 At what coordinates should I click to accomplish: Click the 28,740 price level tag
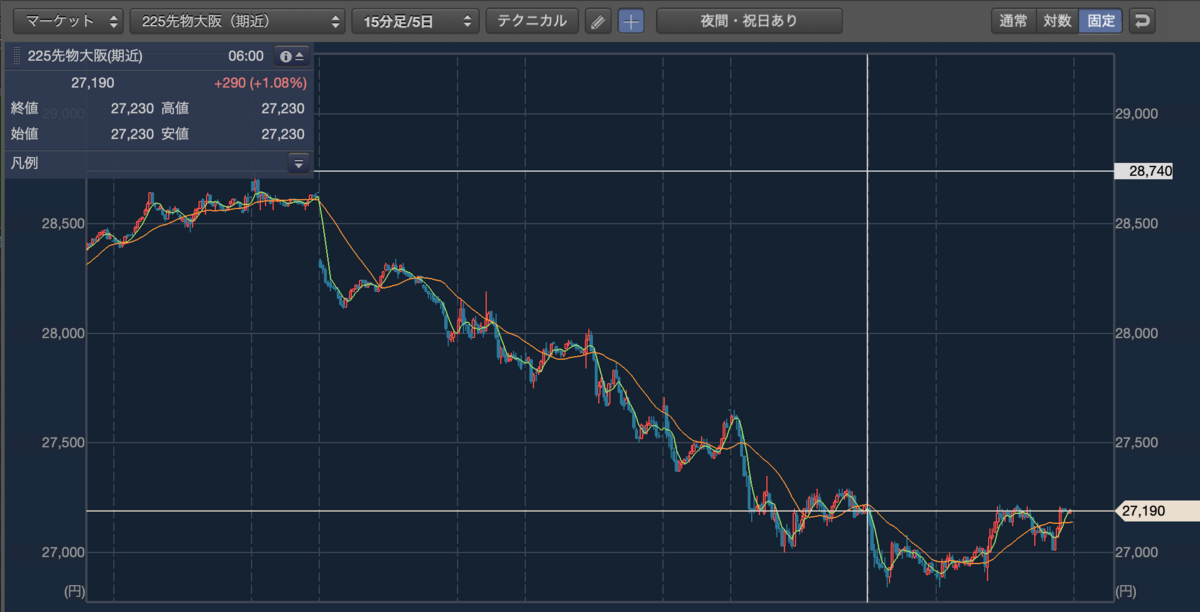[x=1156, y=171]
